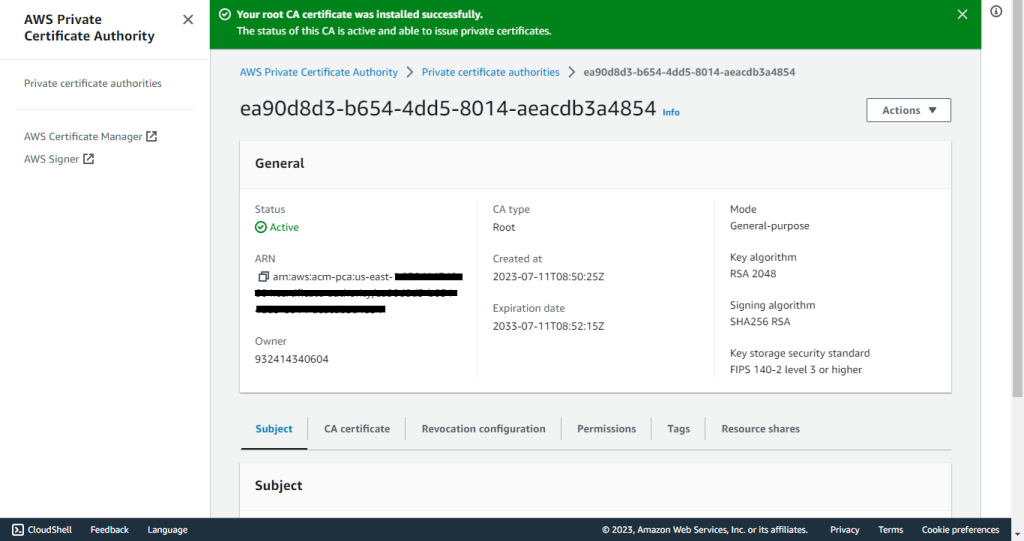The width and height of the screenshot is (1024, 541).
Task: Click the green Active status check icon
Action: click(261, 227)
